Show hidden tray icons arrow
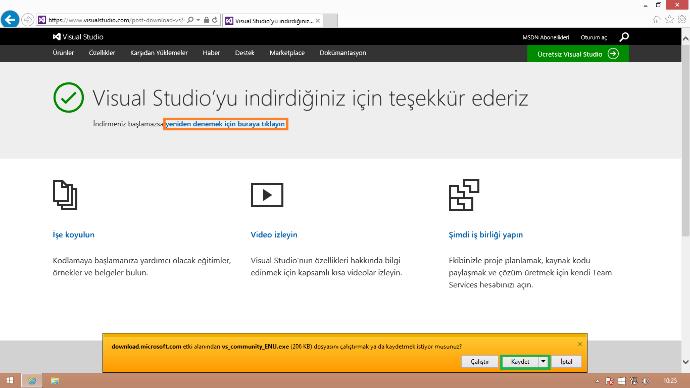This screenshot has width=690, height=388. (x=597, y=381)
